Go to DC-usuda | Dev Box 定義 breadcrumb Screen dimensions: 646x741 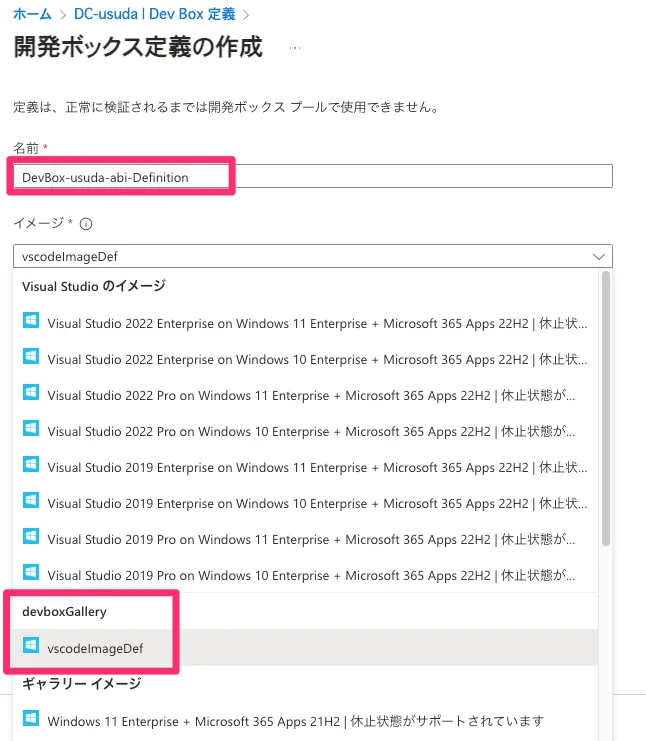[x=155, y=14]
